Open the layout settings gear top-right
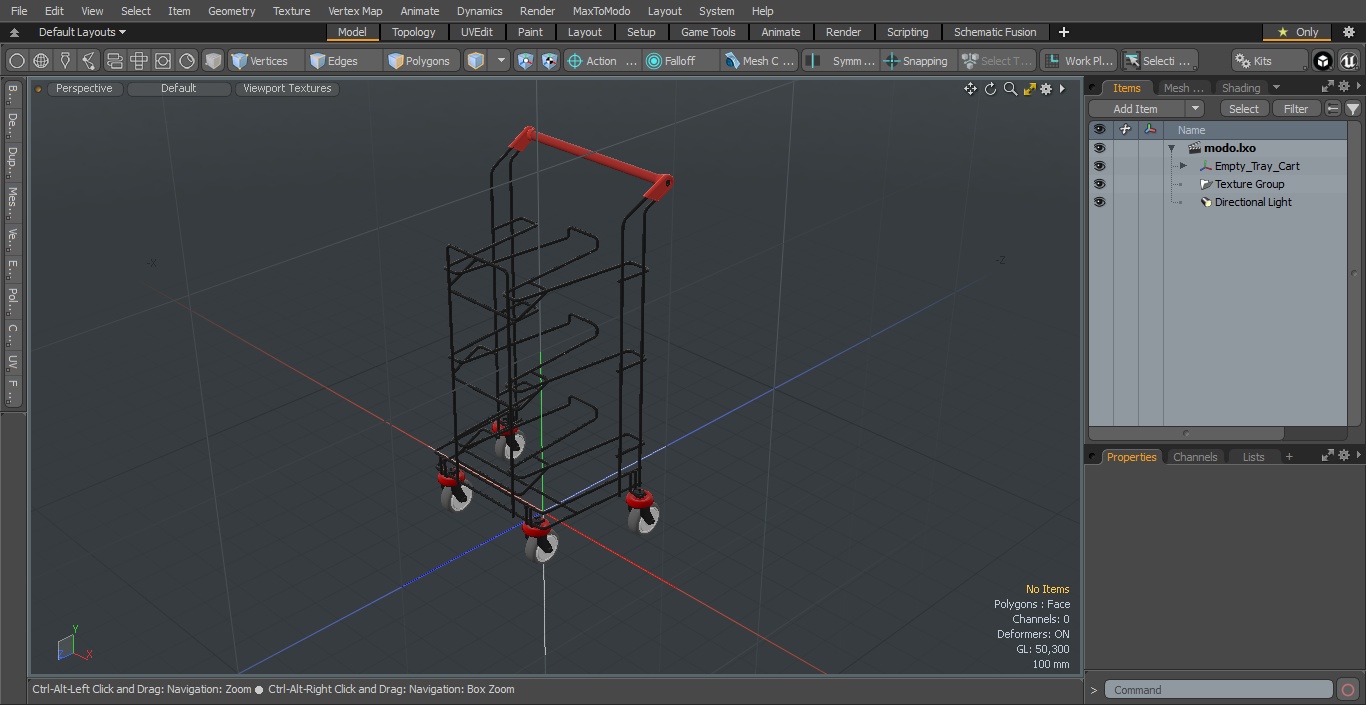Image resolution: width=1366 pixels, height=705 pixels. [1348, 32]
